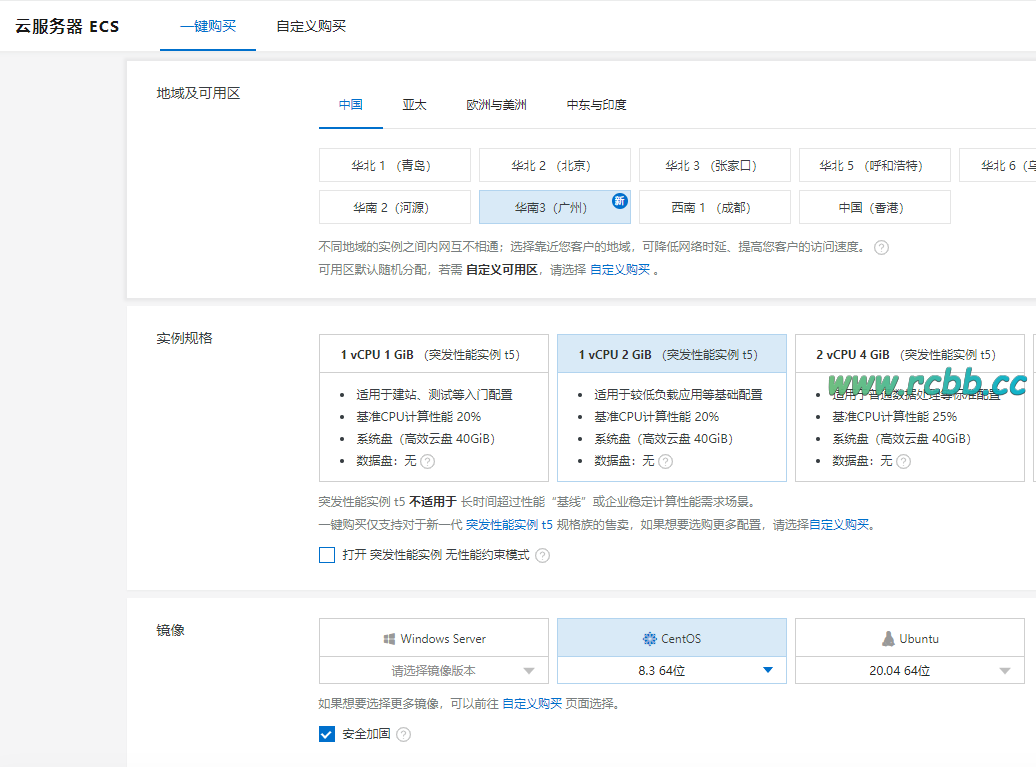
Task: Select the 中东与印度 region tab
Action: click(596, 104)
